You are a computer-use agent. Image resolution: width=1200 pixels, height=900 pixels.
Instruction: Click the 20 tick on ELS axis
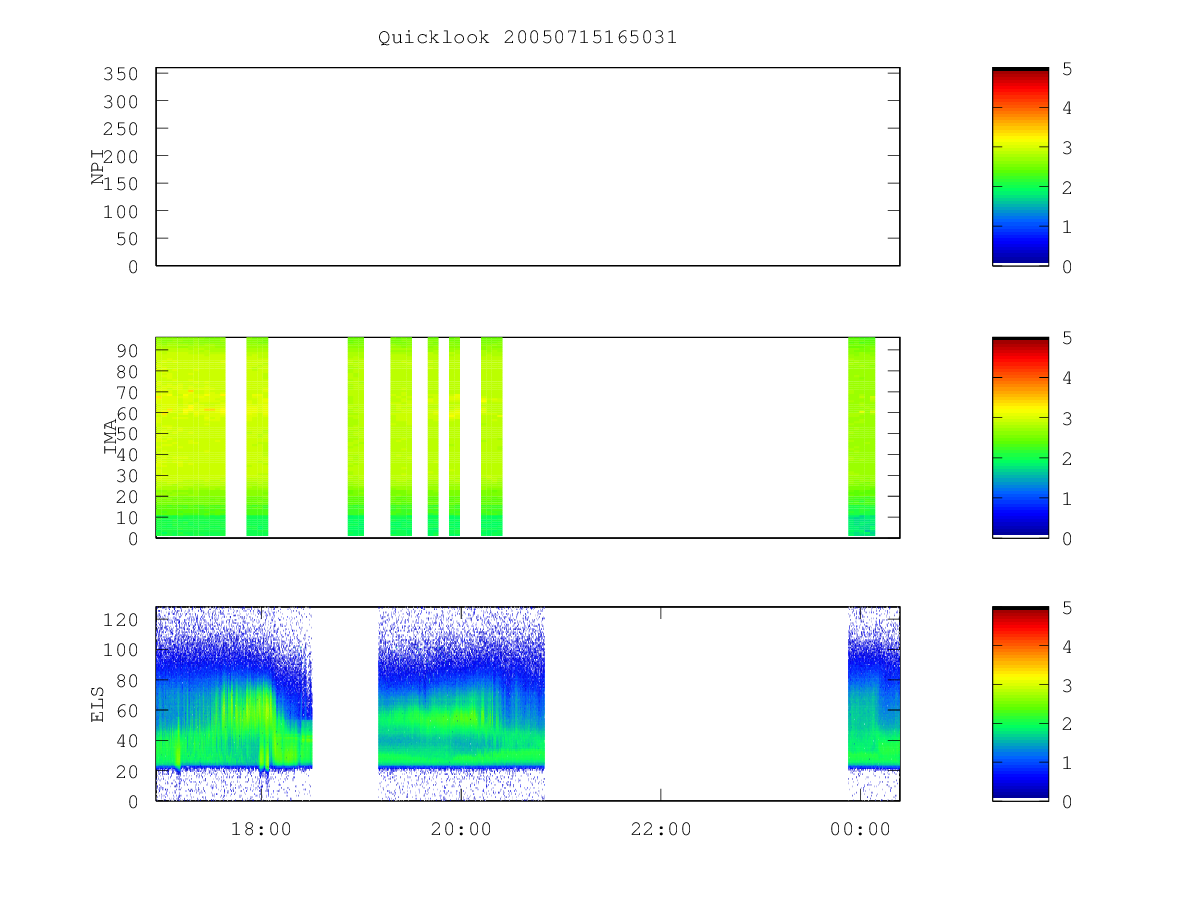[x=126, y=771]
